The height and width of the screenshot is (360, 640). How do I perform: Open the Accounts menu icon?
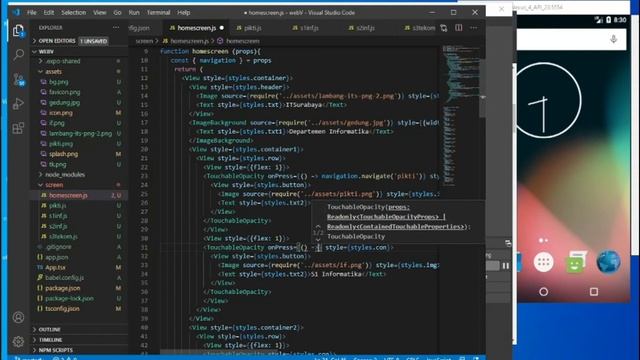[18, 317]
